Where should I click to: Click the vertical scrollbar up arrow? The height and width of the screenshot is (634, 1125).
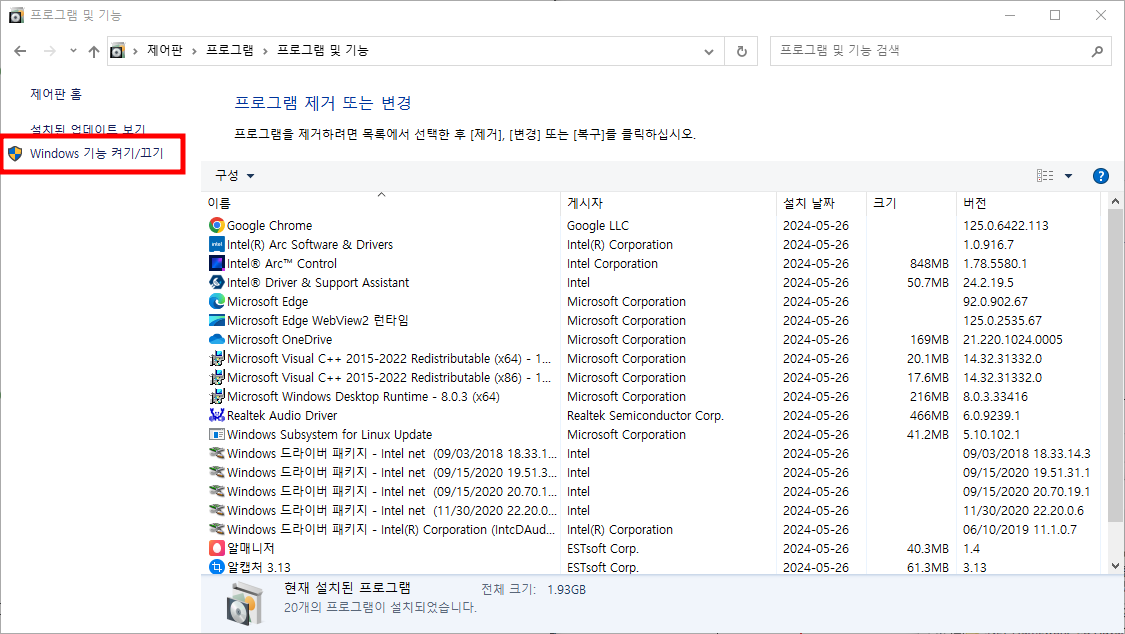click(1115, 202)
